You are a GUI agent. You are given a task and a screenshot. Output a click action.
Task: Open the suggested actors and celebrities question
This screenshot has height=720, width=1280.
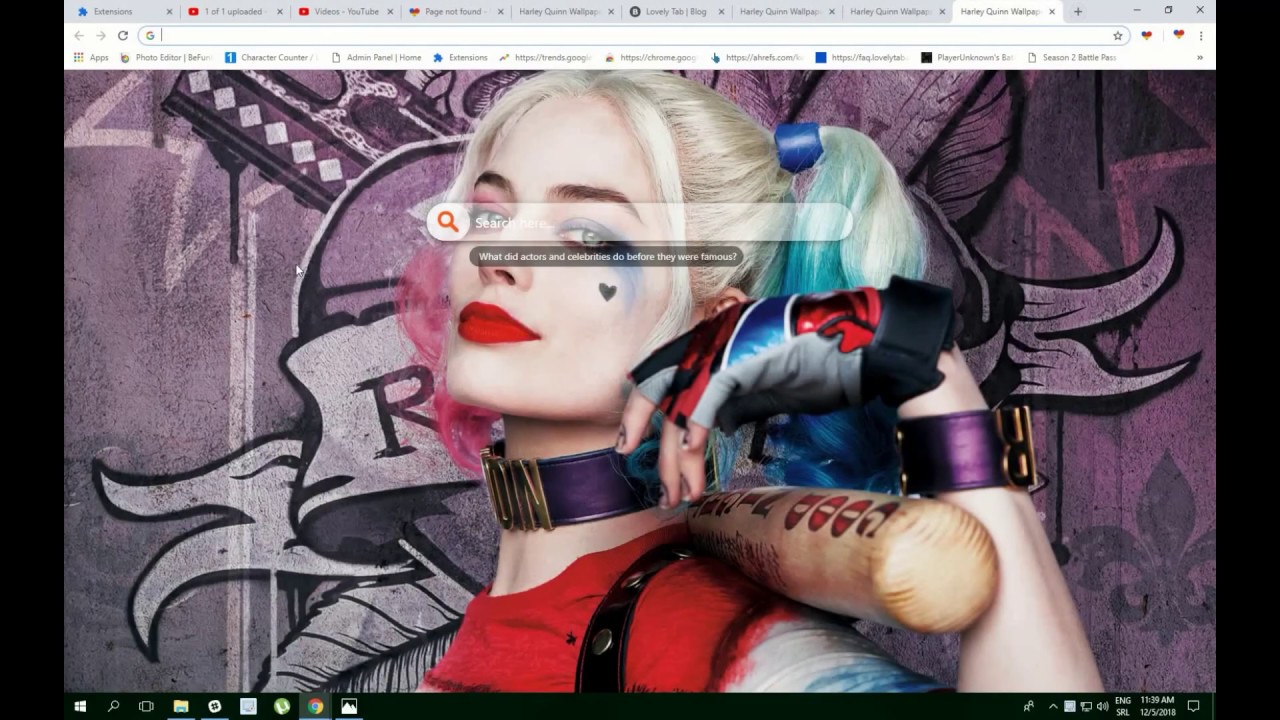[x=607, y=257]
